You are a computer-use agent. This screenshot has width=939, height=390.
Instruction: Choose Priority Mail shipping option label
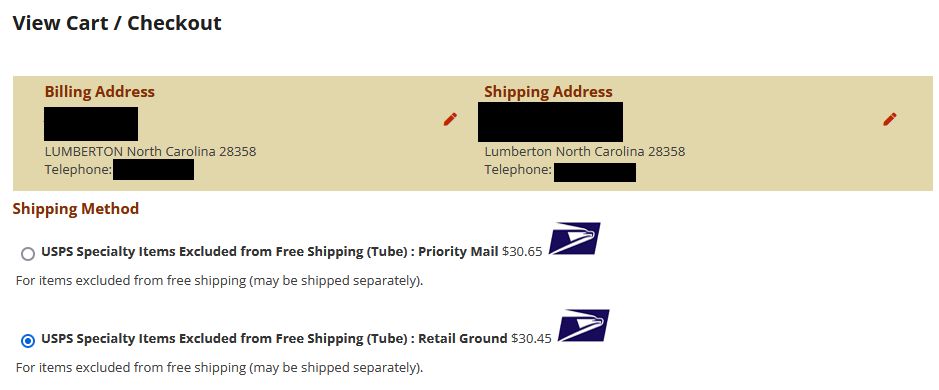click(x=269, y=252)
